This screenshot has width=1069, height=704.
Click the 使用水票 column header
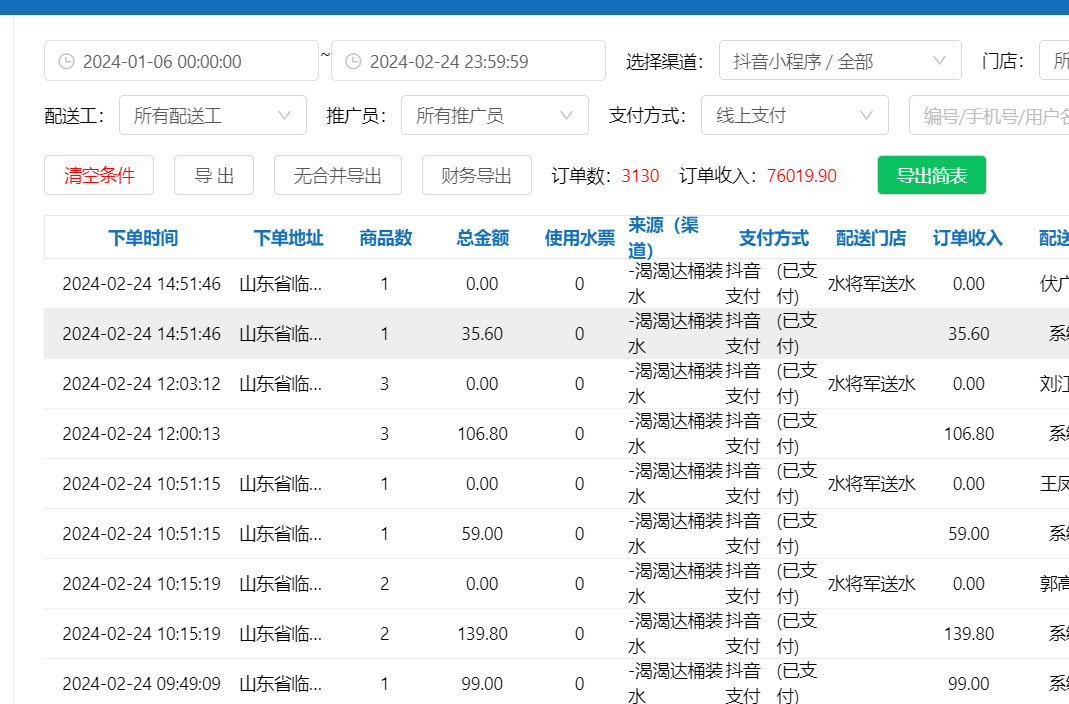[x=579, y=238]
